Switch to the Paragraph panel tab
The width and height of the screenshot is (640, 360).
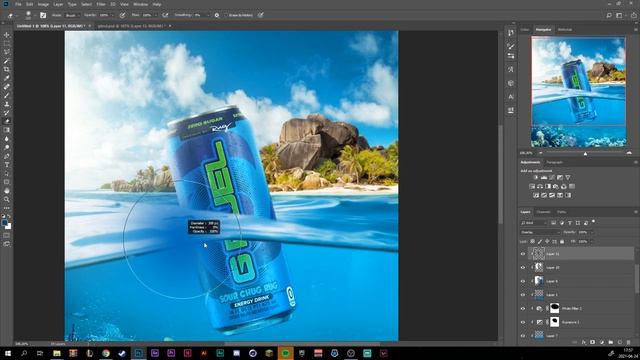(555, 162)
